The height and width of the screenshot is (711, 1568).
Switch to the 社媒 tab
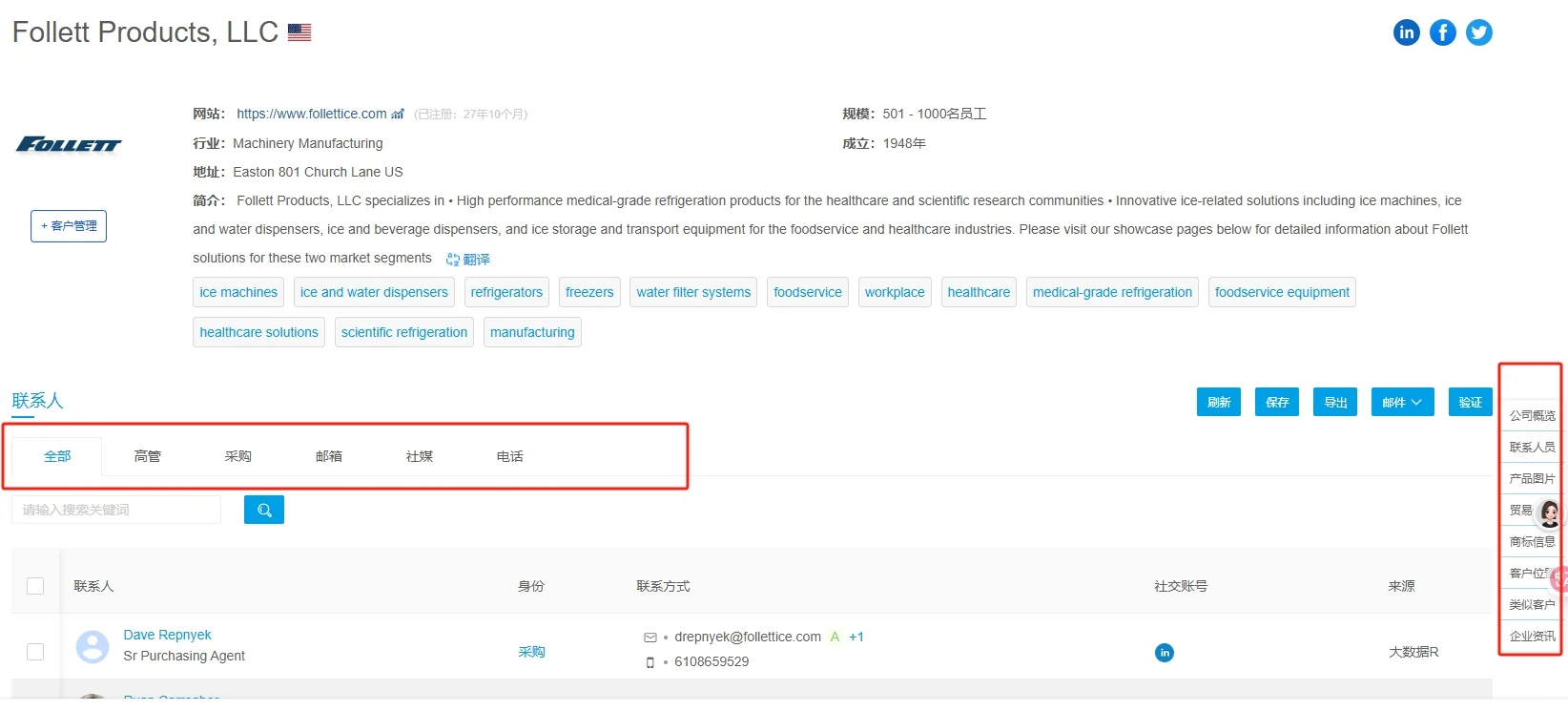pos(420,456)
